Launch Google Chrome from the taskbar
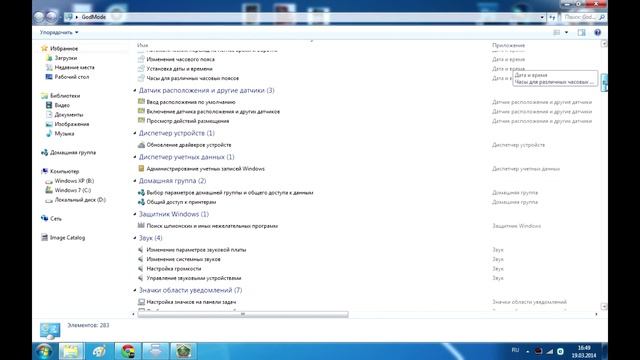 pos(128,351)
